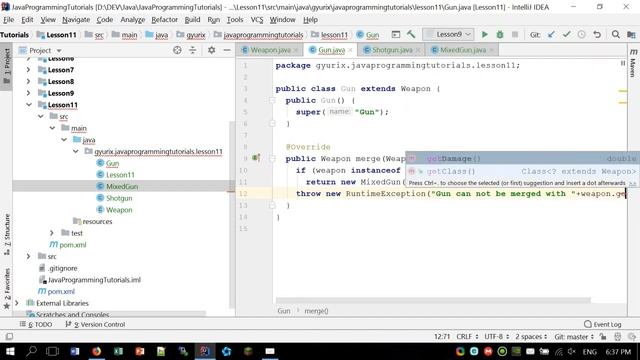This screenshot has width=640, height=360.
Task: Revert changes with rollback icon
Action: [597, 35]
